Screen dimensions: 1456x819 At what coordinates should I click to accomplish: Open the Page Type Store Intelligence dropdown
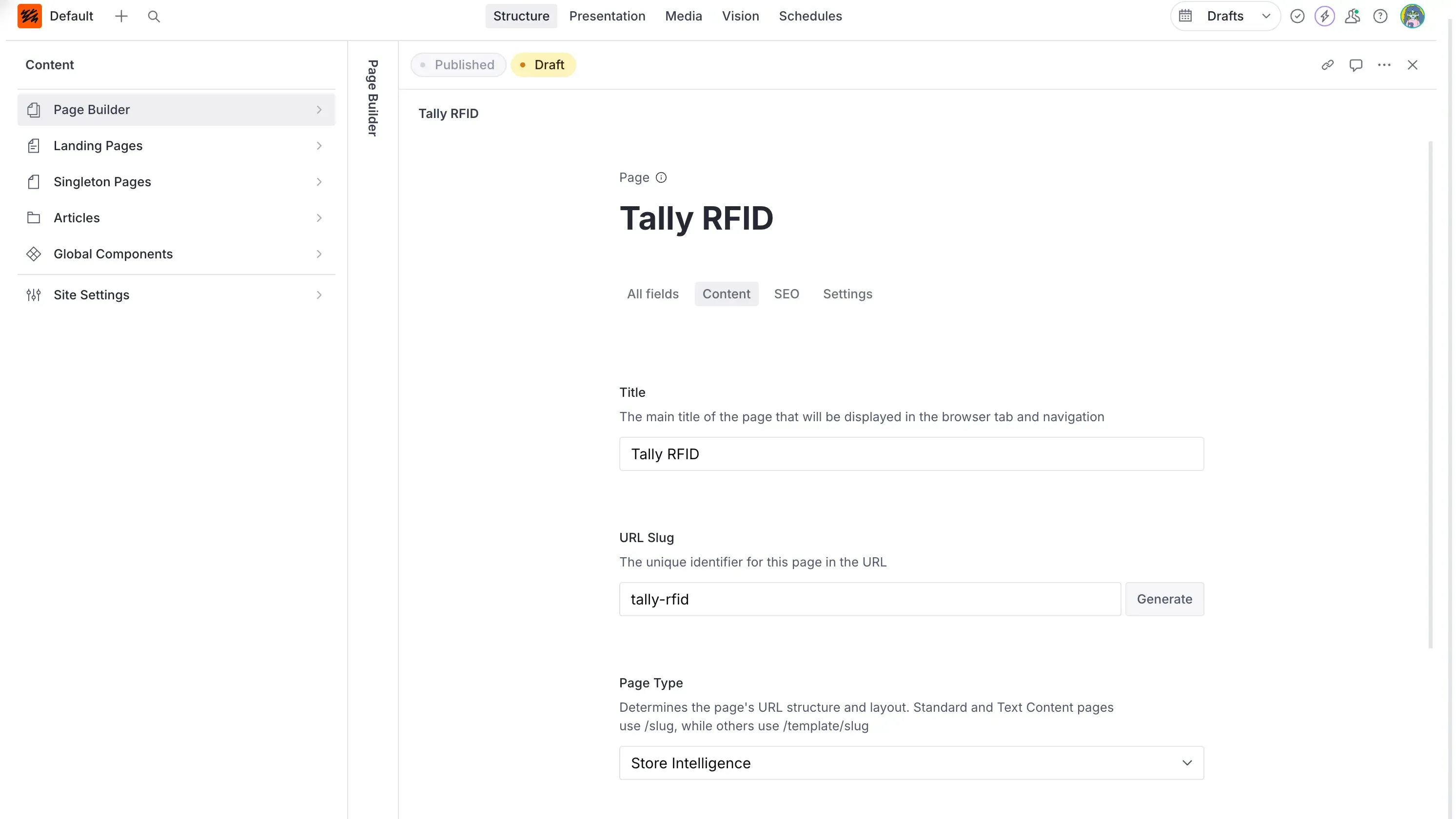pos(910,763)
